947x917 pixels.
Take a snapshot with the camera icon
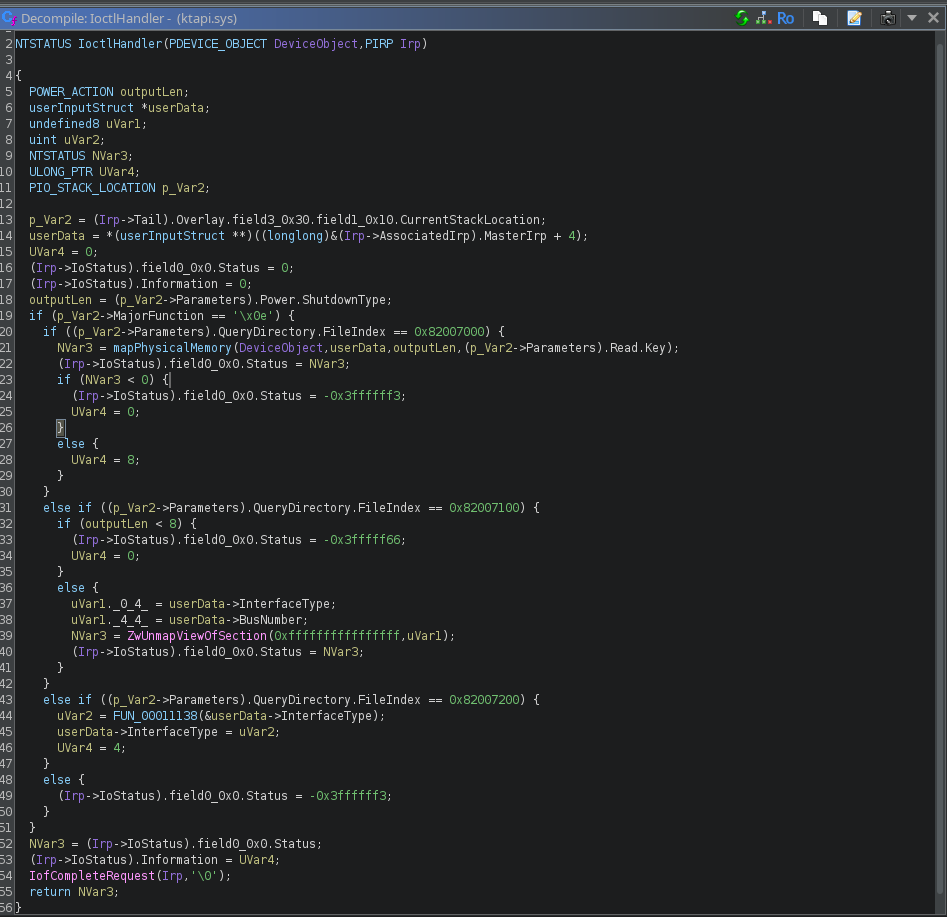888,18
